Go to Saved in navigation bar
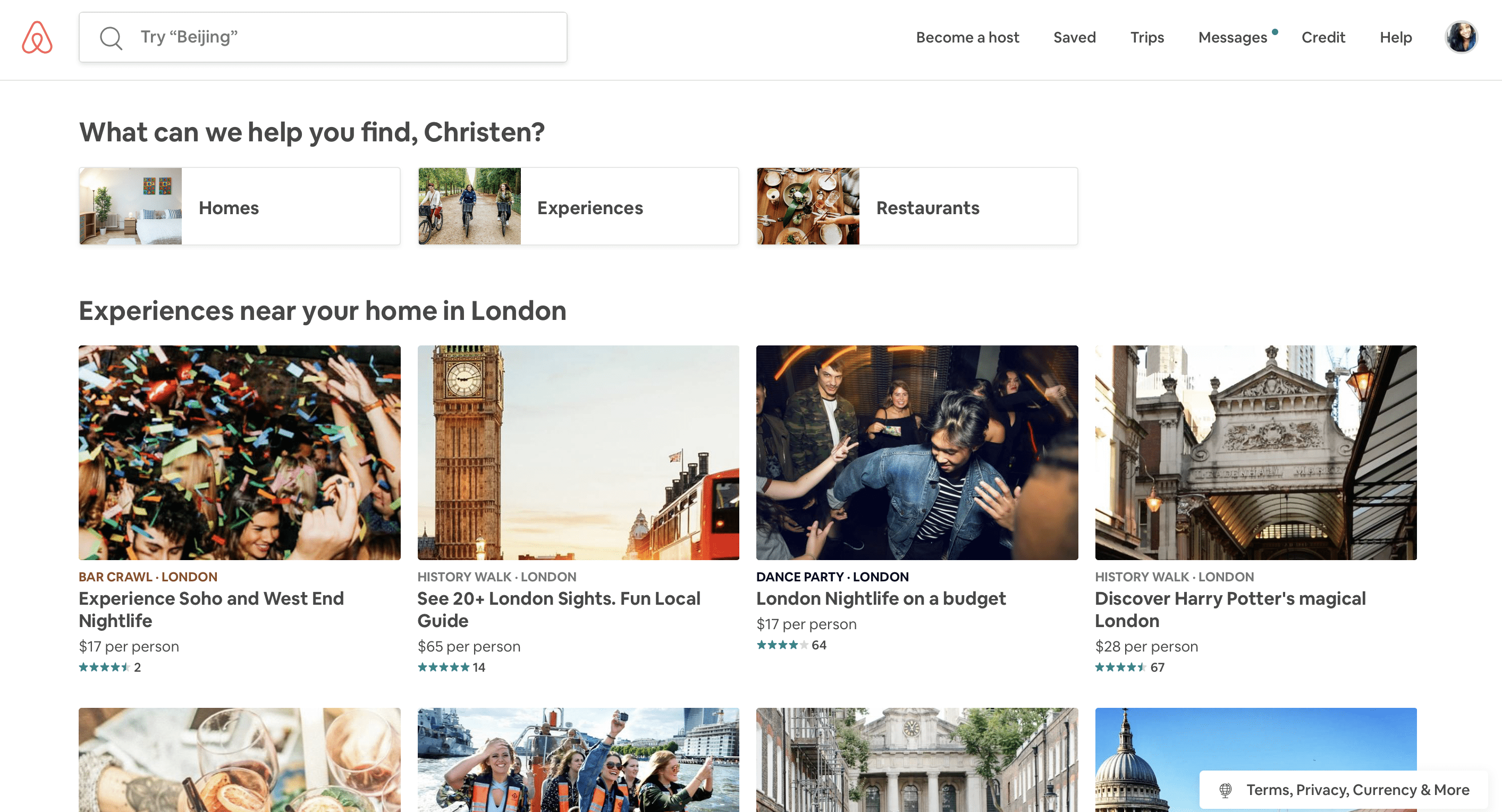1502x812 pixels. [x=1074, y=37]
